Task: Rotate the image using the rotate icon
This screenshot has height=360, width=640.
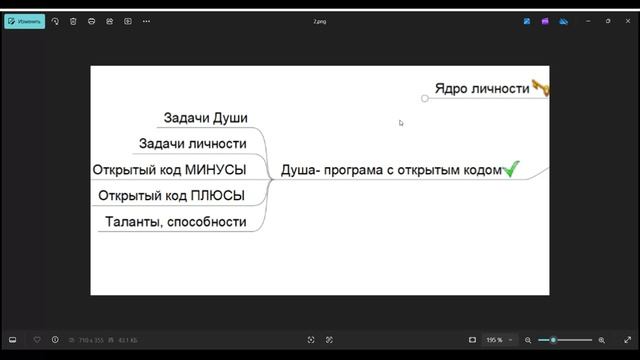Action: (x=55, y=21)
